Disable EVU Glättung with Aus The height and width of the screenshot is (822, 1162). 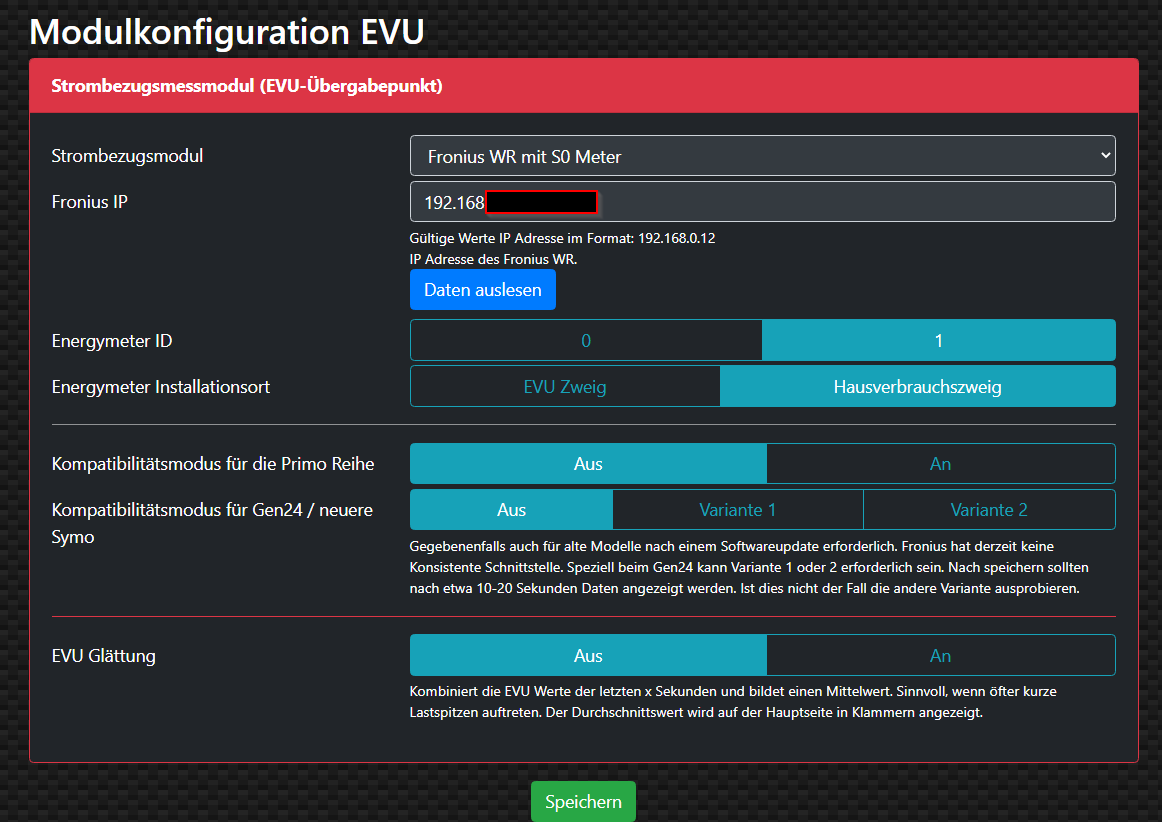(x=588, y=656)
